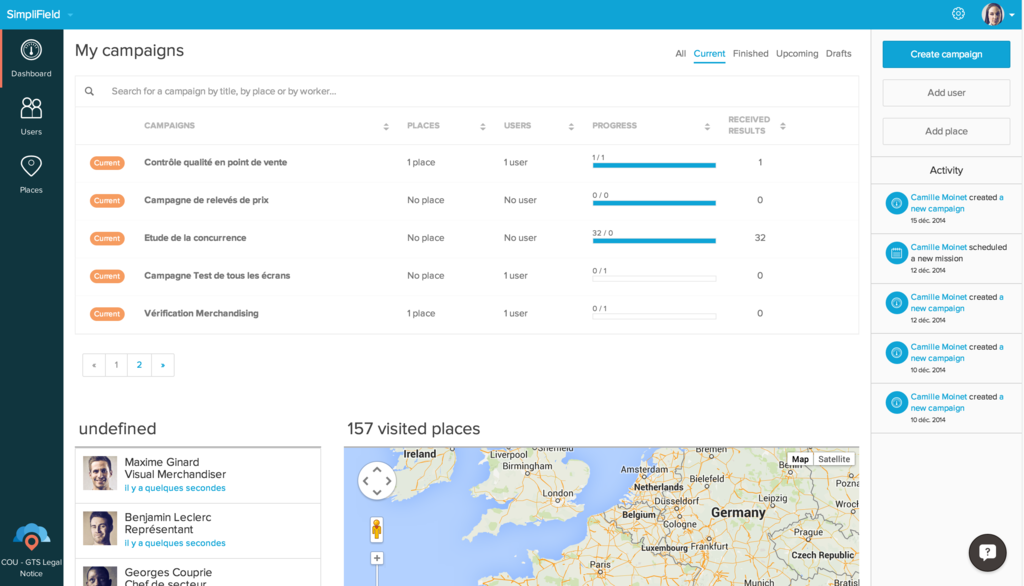This screenshot has width=1024, height=586.
Task: Click the Create campaign button
Action: point(945,54)
